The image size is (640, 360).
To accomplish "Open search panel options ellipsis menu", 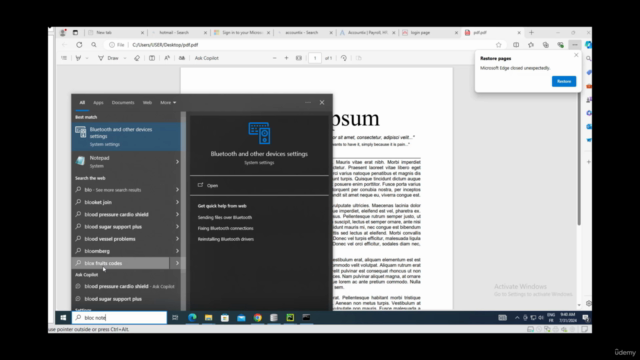I will point(308,102).
